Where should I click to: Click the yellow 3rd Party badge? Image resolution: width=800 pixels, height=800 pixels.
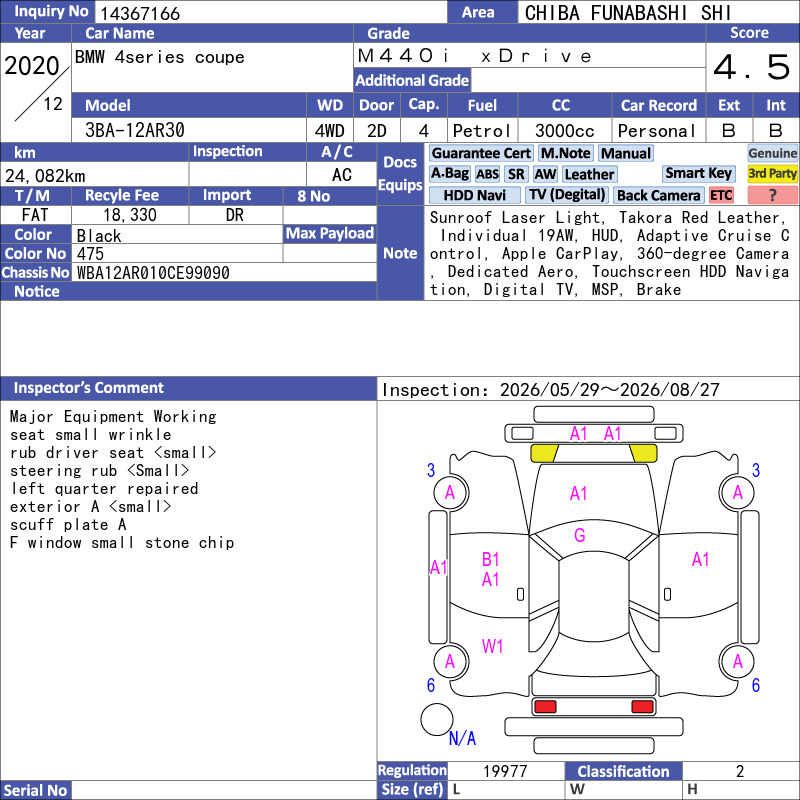772,174
